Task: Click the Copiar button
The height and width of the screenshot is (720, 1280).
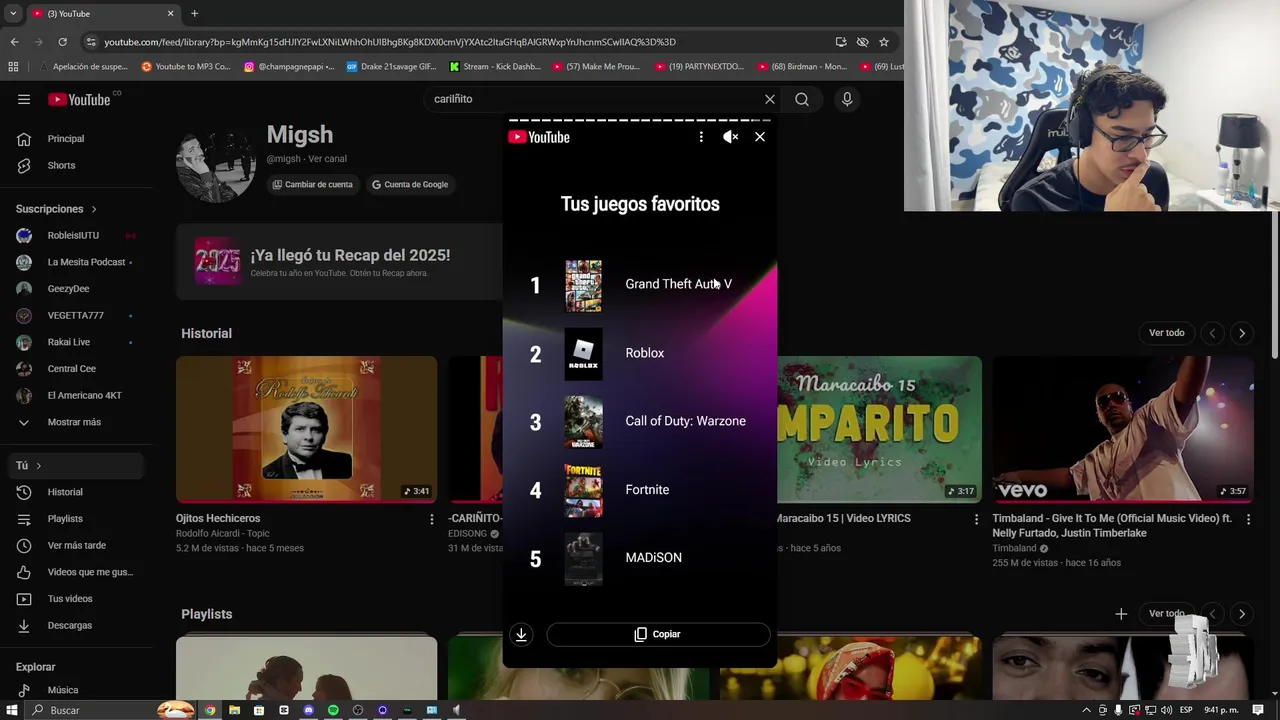Action: [x=658, y=634]
